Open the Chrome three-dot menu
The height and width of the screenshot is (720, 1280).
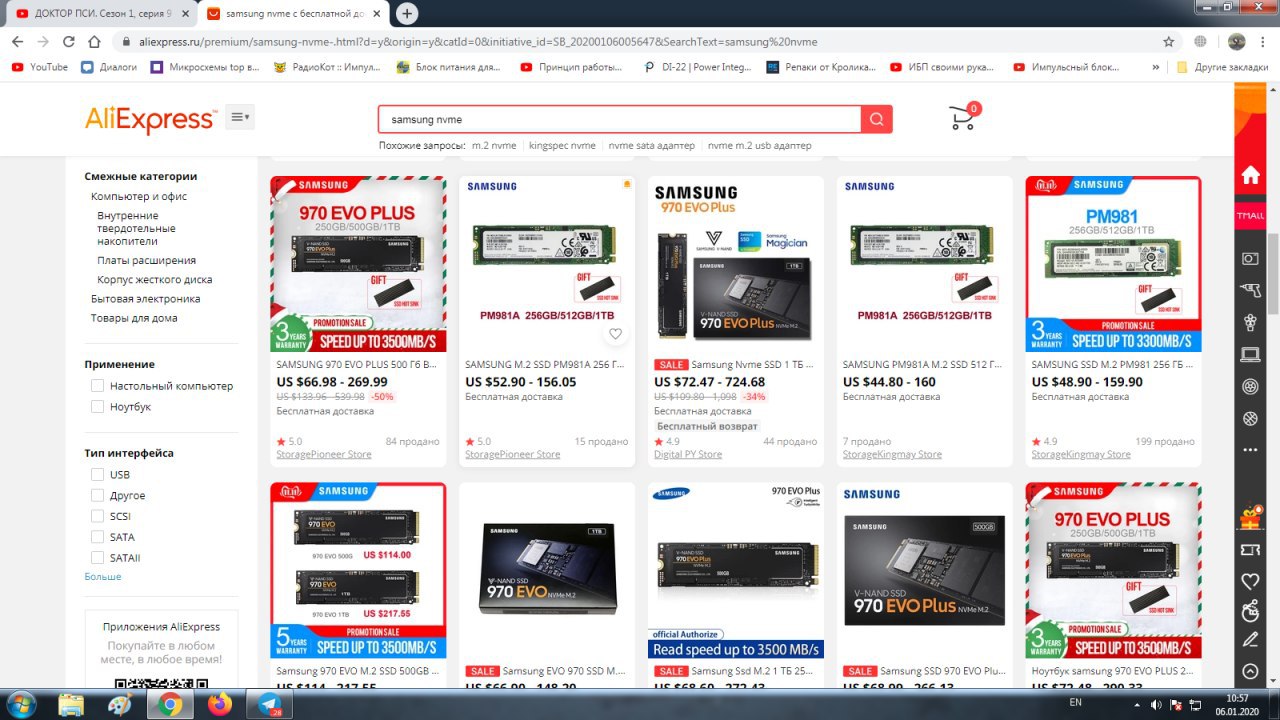pyautogui.click(x=1263, y=42)
